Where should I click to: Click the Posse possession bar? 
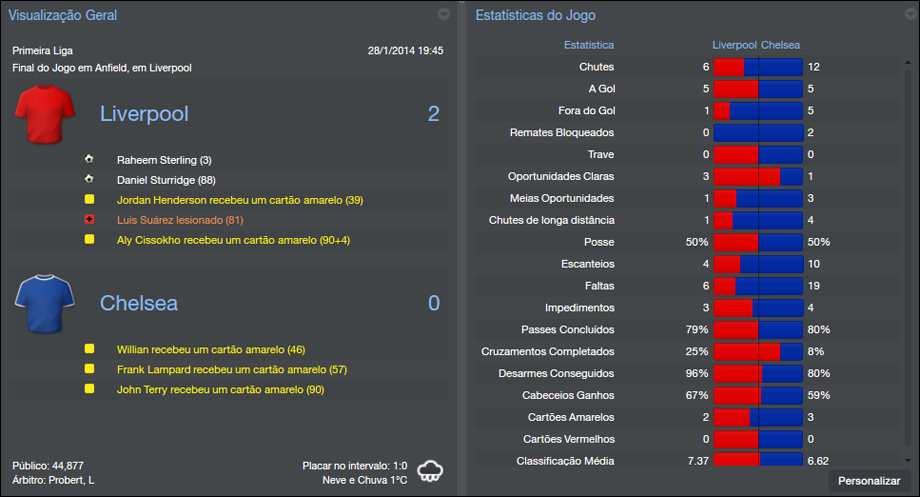758,242
